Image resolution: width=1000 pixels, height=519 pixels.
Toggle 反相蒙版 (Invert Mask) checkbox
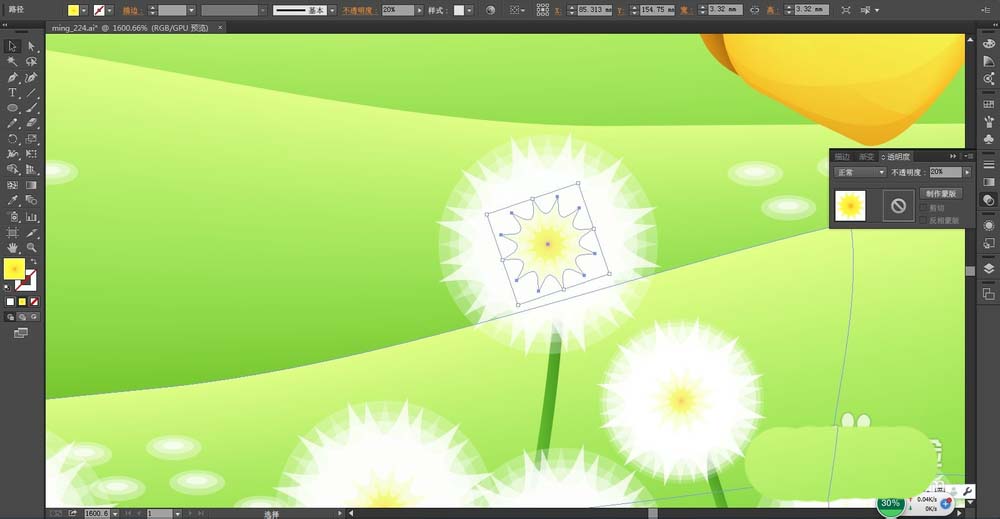coord(923,220)
